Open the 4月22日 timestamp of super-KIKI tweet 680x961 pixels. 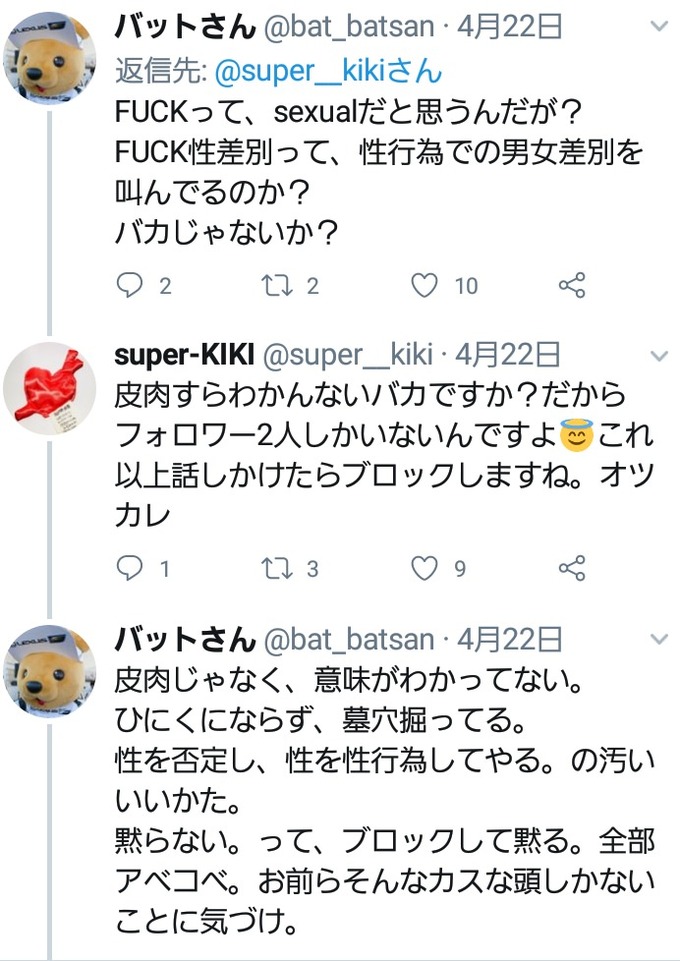(x=508, y=356)
